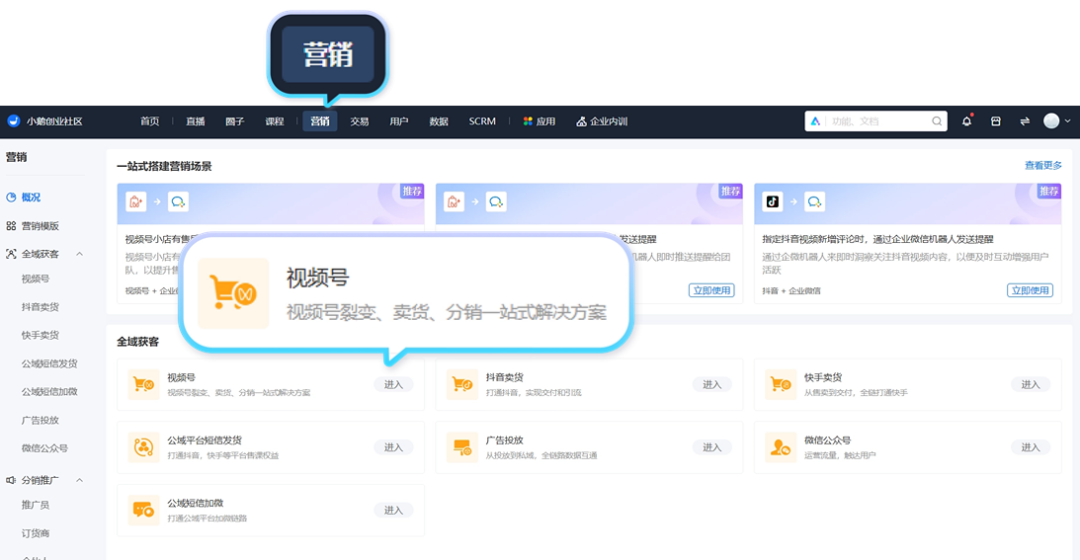Click 进入 for 微信公众号
This screenshot has height=560, width=1080.
point(1030,447)
